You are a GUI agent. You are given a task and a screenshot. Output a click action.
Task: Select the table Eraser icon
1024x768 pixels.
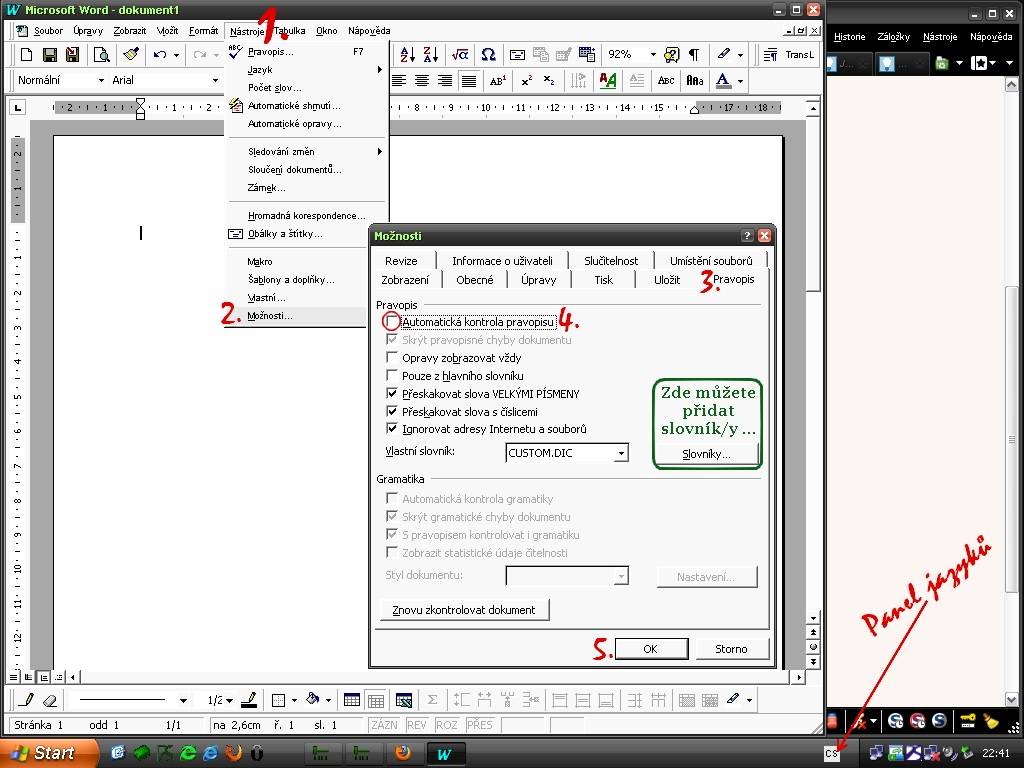[50, 700]
